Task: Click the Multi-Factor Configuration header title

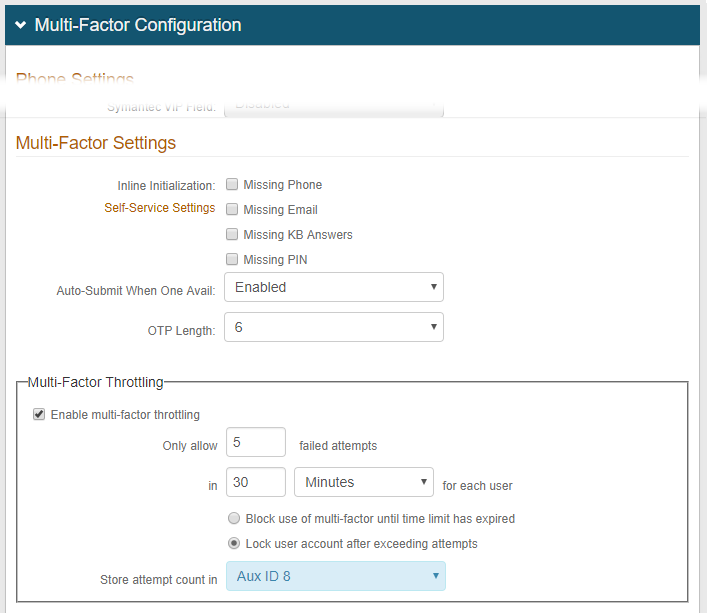Action: (x=138, y=25)
